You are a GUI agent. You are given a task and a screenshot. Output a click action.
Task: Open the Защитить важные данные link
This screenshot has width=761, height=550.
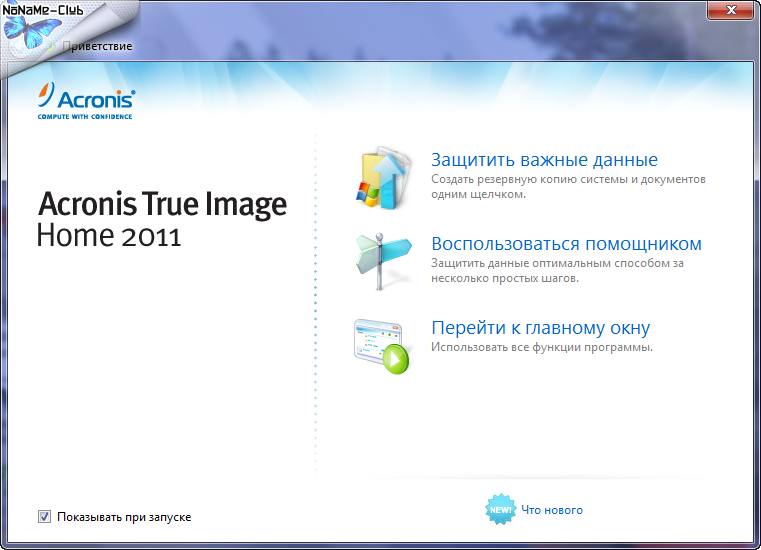click(x=544, y=160)
